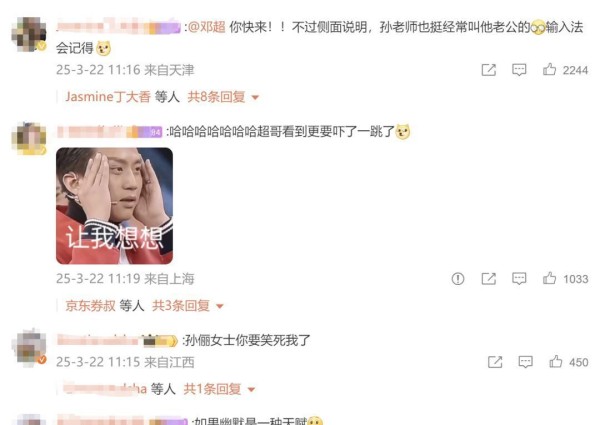Share the comment posted from Tianjin

[488, 70]
